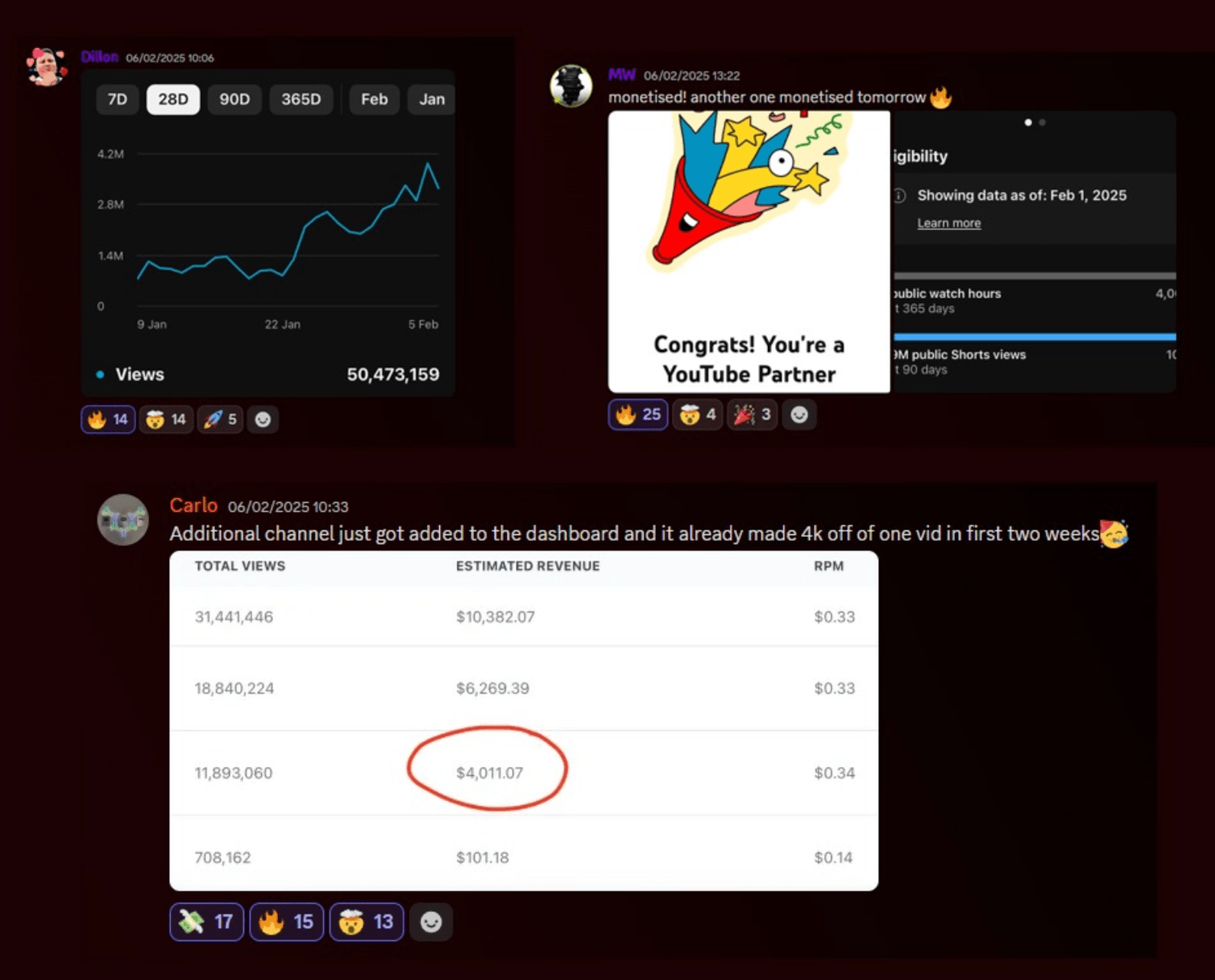Click the 4.2M axis label
The height and width of the screenshot is (980, 1215).
tap(110, 154)
